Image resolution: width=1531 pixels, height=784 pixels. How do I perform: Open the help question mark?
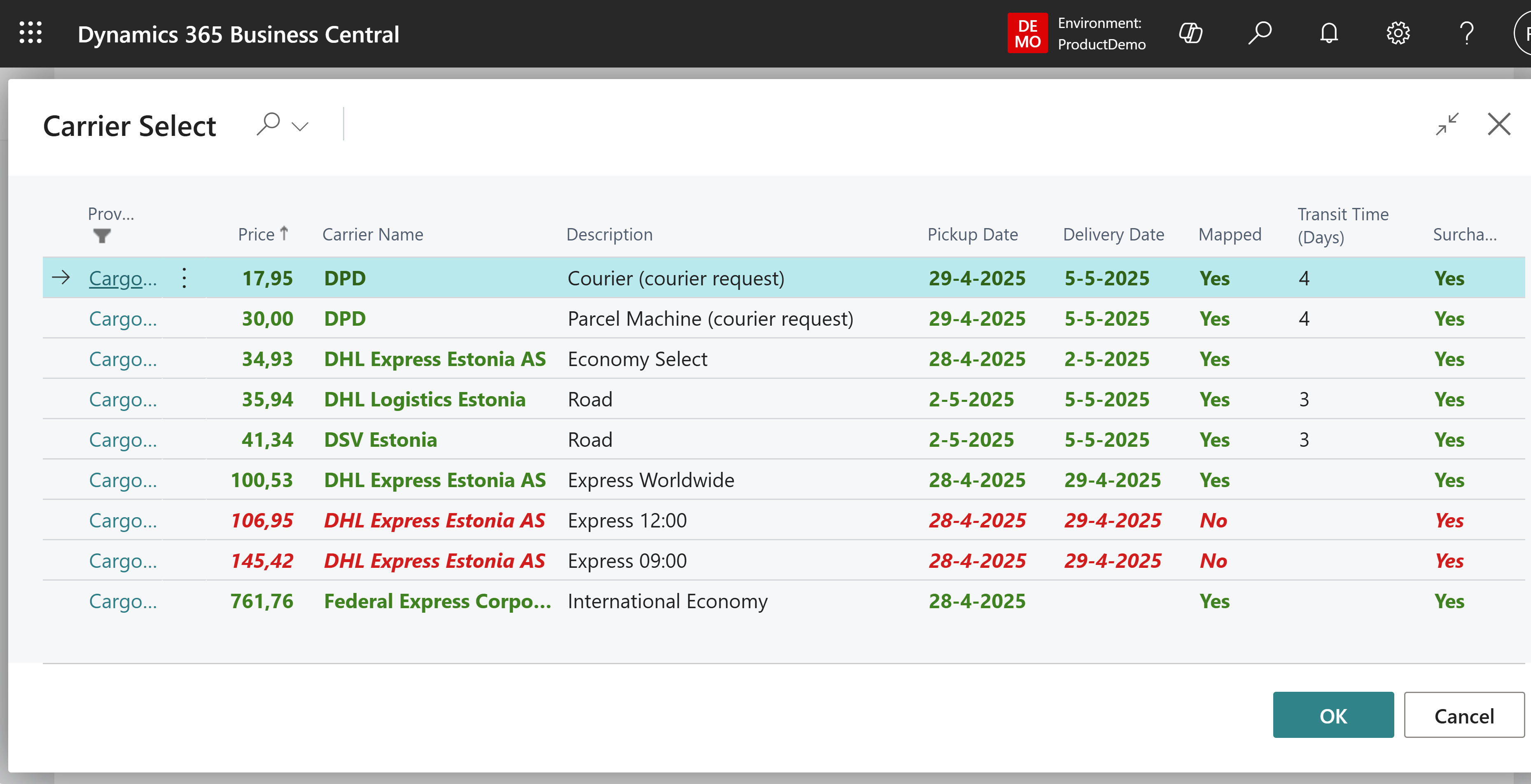pos(1467,33)
